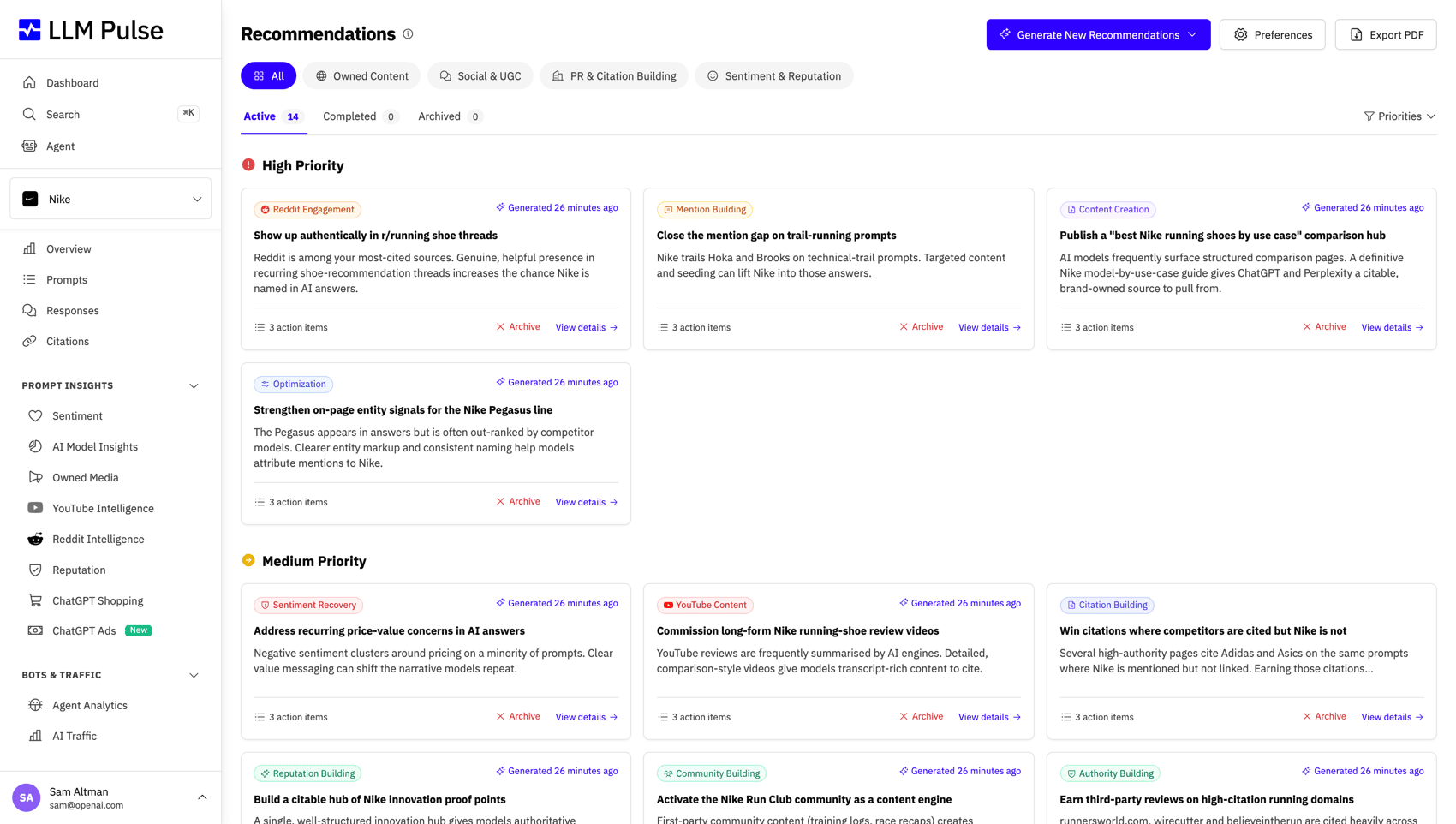View details for YouTube review videos card
The width and height of the screenshot is (1456, 824).
(x=989, y=718)
